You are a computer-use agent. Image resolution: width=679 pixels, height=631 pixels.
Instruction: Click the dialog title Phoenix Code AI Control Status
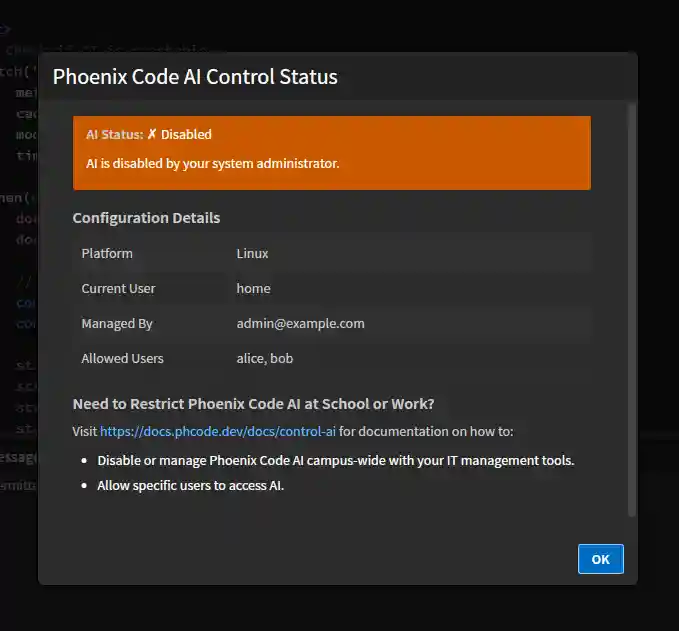[195, 77]
